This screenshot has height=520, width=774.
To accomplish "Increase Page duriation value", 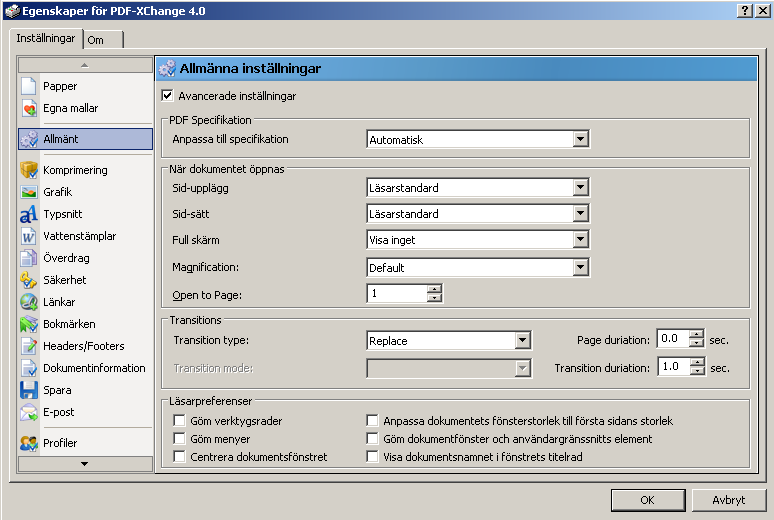I will 697,334.
